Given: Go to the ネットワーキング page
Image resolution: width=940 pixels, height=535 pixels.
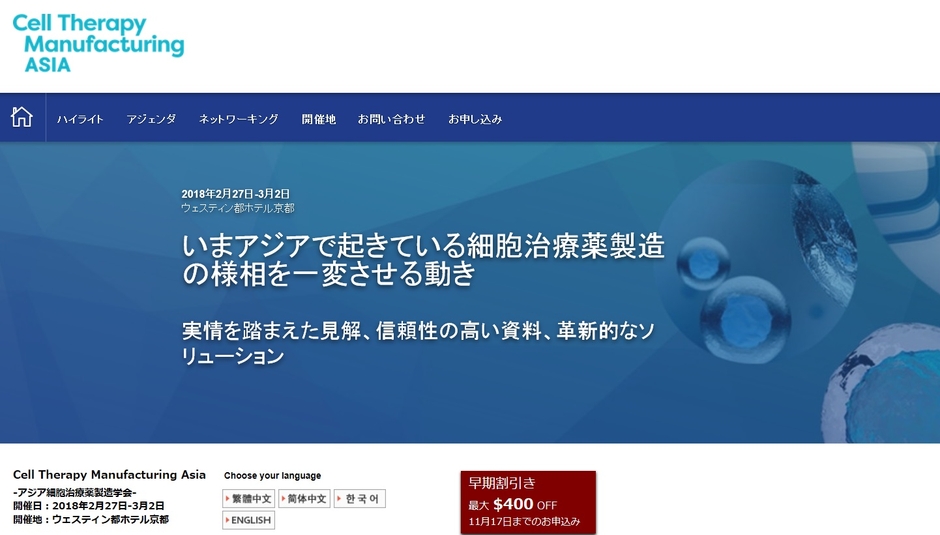Looking at the screenshot, I should tap(238, 119).
